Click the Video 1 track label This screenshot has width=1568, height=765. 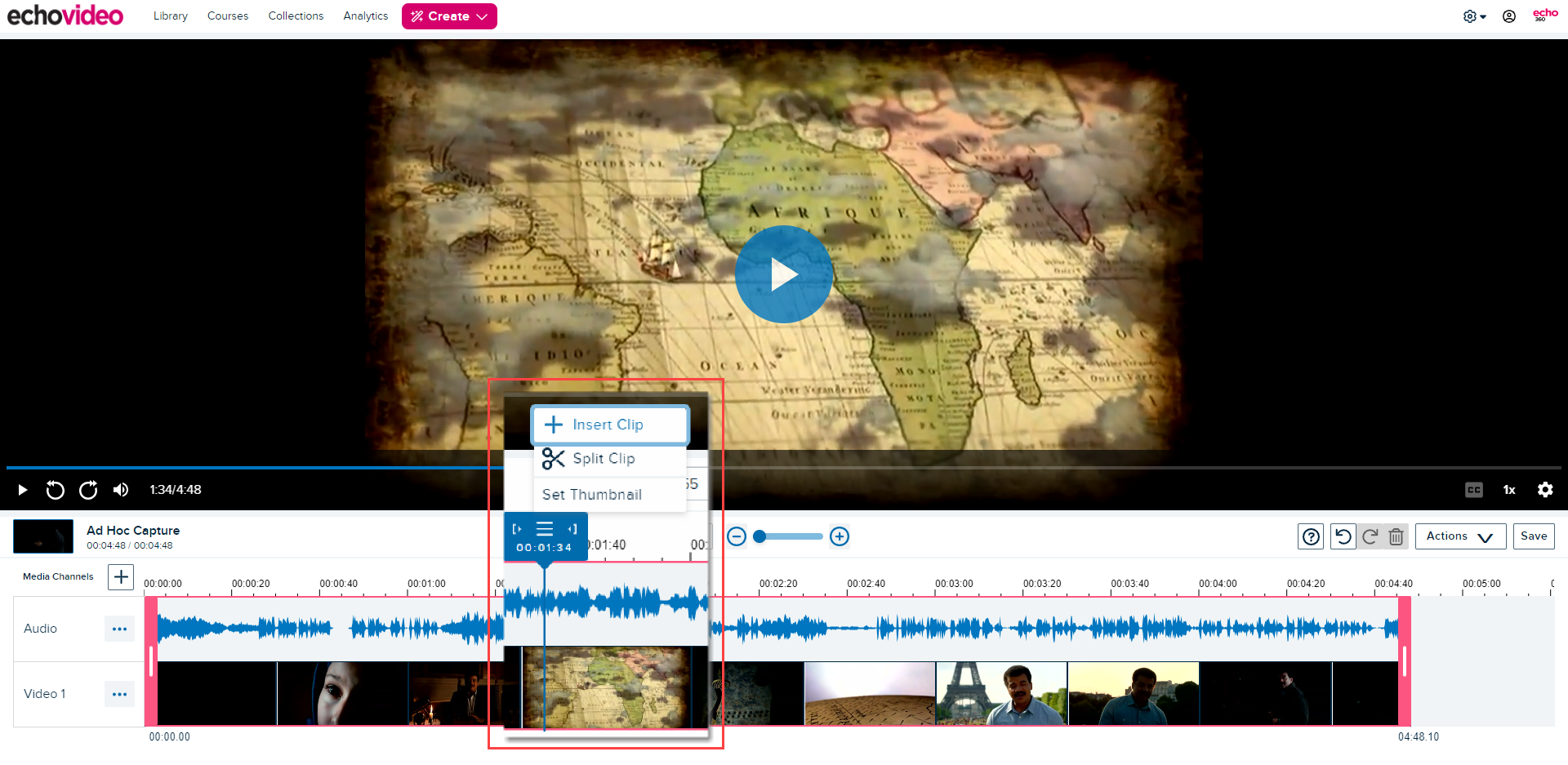45,694
